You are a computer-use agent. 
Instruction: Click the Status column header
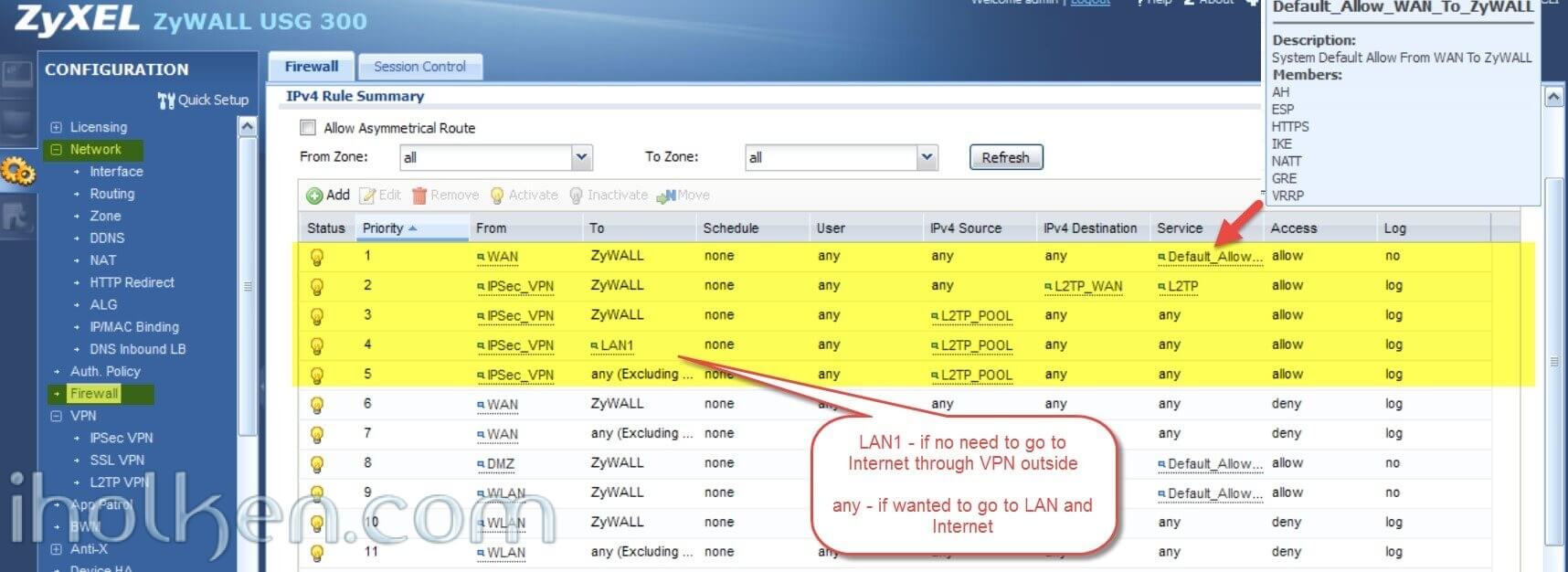point(327,228)
